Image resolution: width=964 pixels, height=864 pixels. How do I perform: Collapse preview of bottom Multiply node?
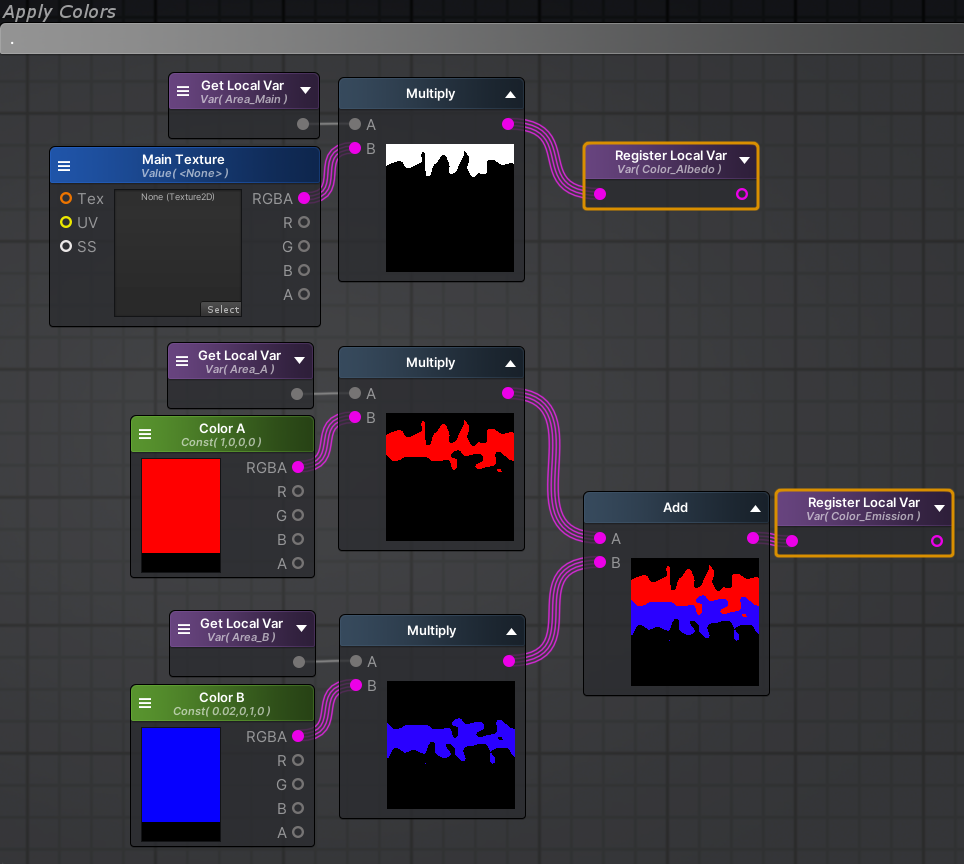click(x=511, y=632)
